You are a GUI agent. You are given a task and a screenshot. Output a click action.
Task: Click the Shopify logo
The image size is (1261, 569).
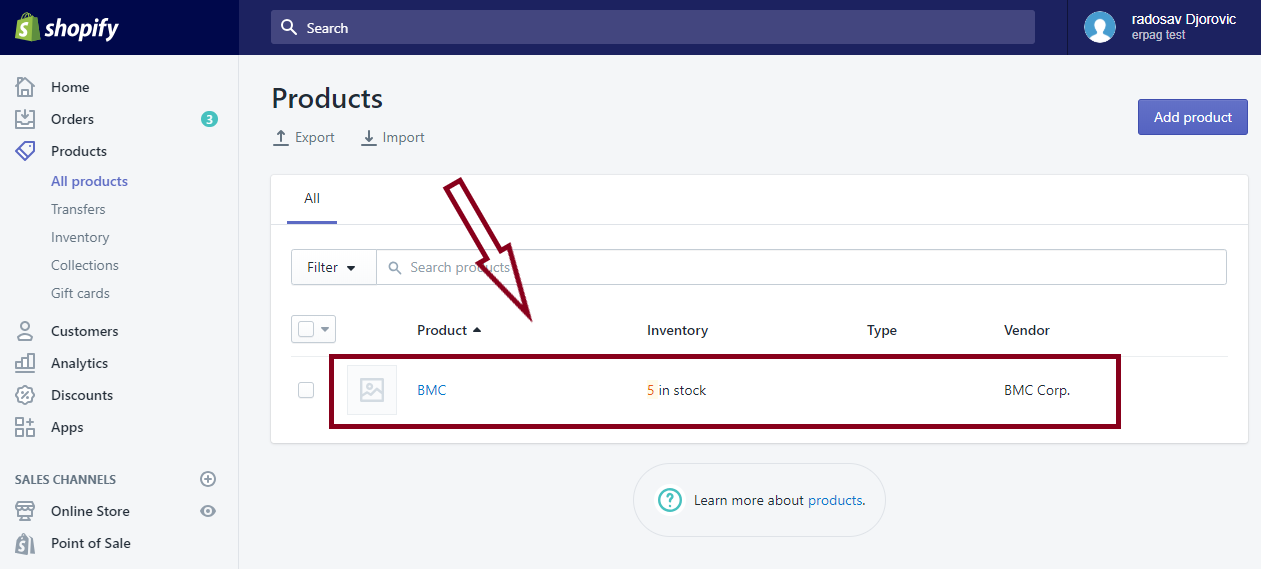67,28
